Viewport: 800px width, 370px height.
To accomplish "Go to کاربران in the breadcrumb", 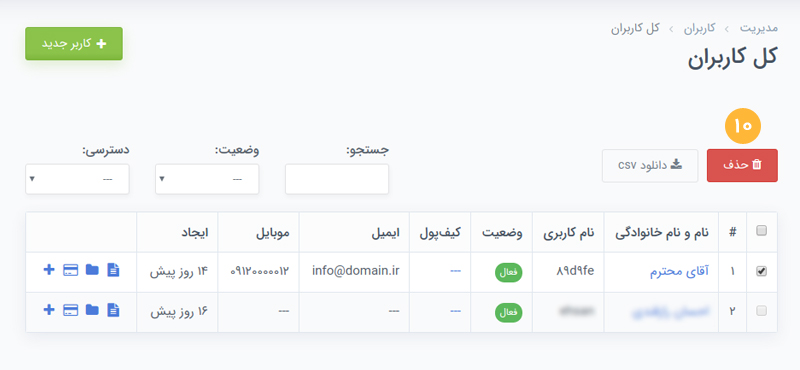I will click(699, 28).
